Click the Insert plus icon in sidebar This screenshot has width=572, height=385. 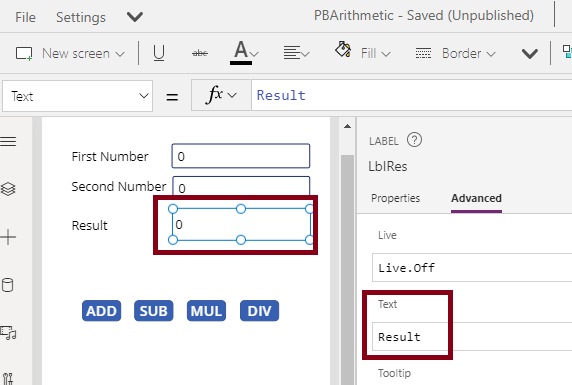point(8,237)
